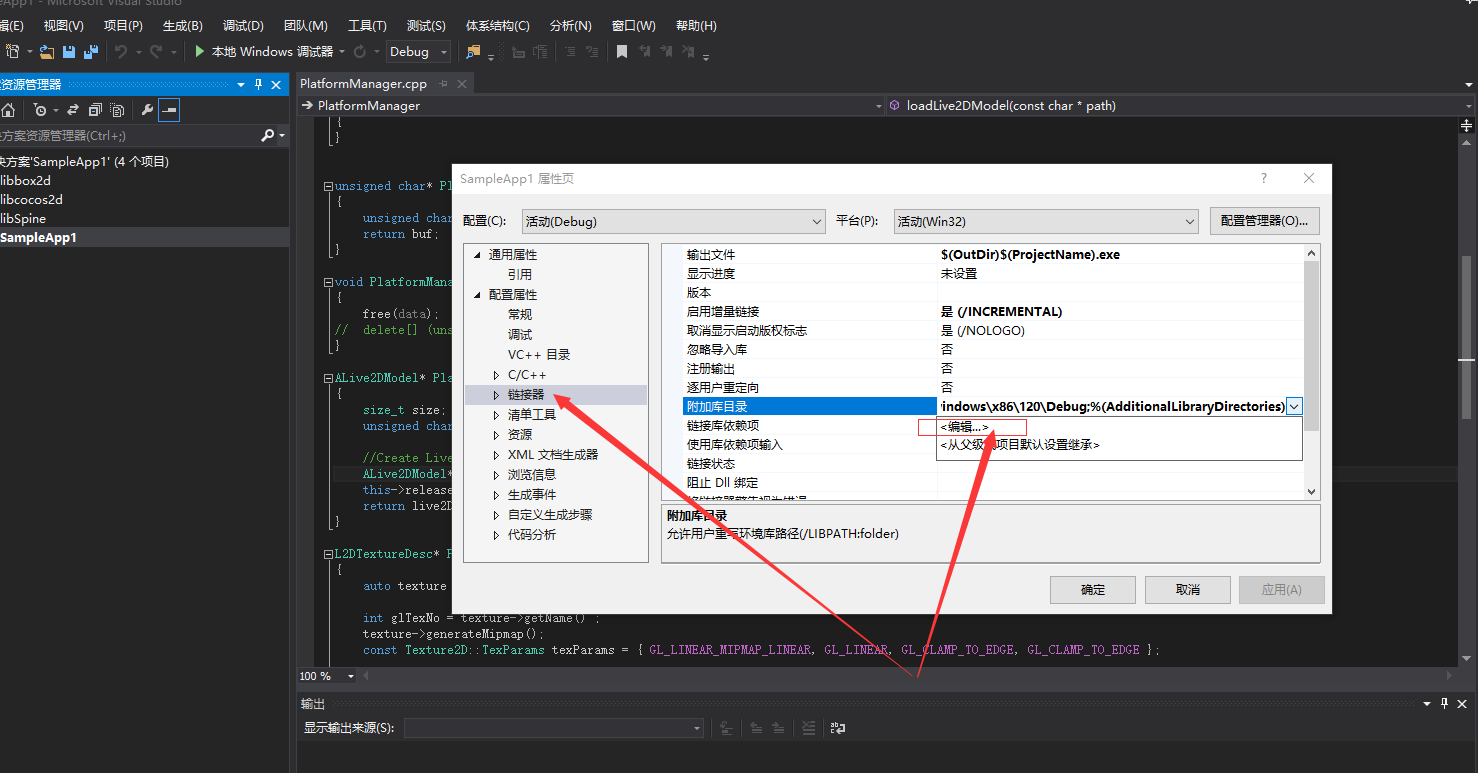The height and width of the screenshot is (773, 1478).
Task: Open the 附加库目录 value dropdown arrow
Action: pyautogui.click(x=1294, y=406)
